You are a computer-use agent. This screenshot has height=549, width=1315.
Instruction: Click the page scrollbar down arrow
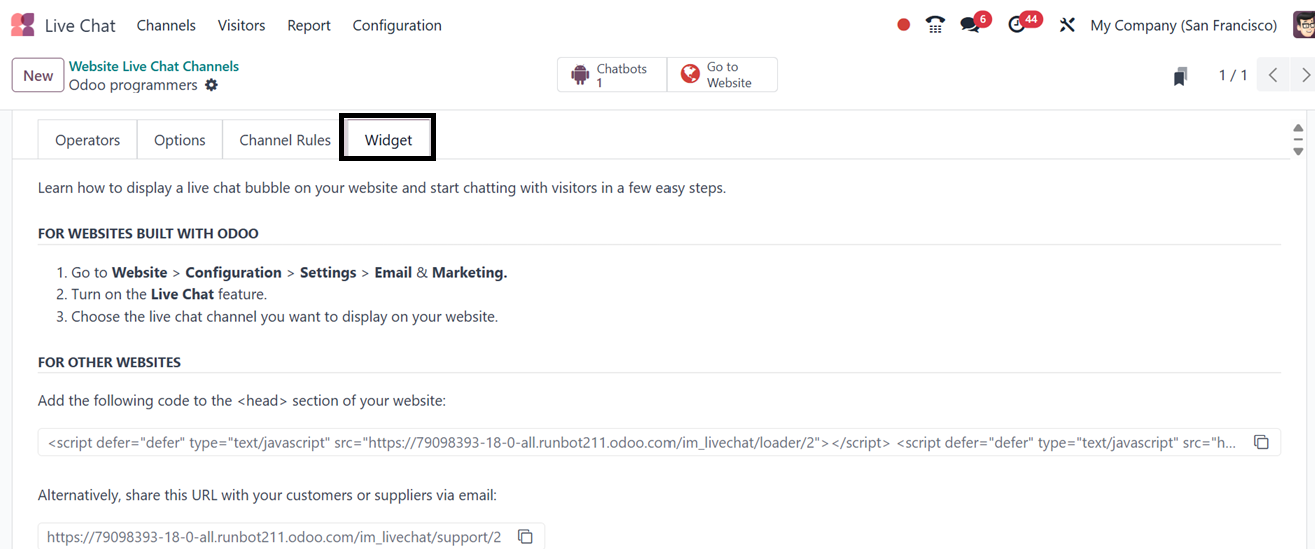click(1298, 151)
